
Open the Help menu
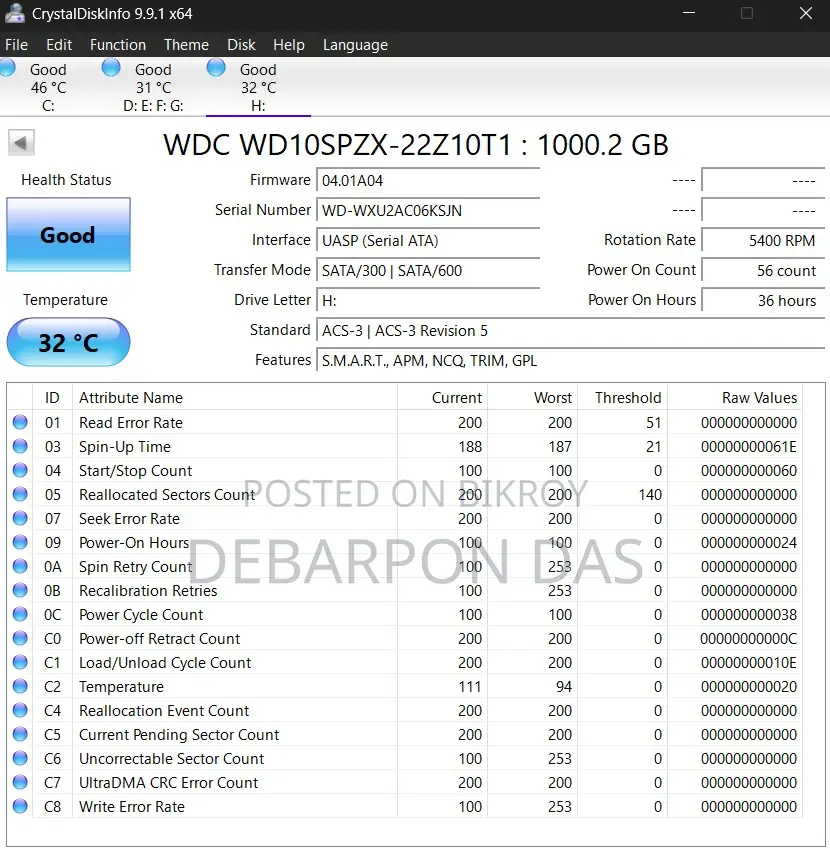[x=288, y=44]
